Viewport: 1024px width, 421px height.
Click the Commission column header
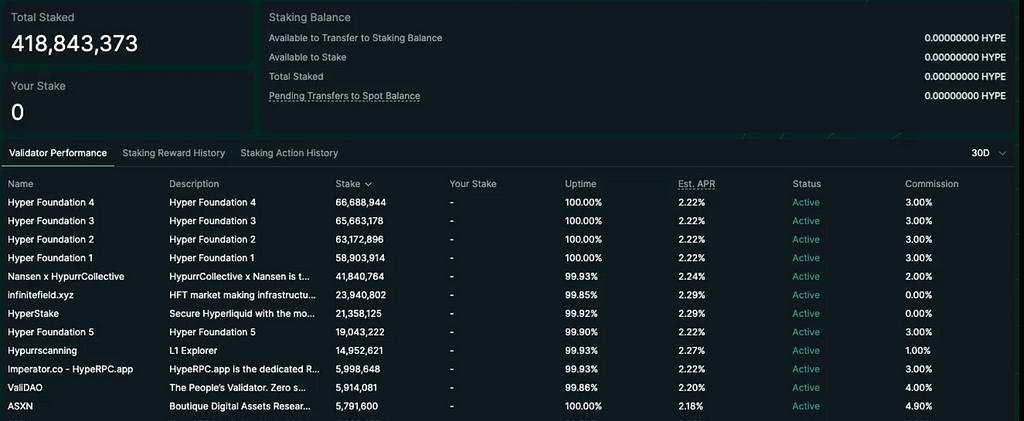pos(932,184)
